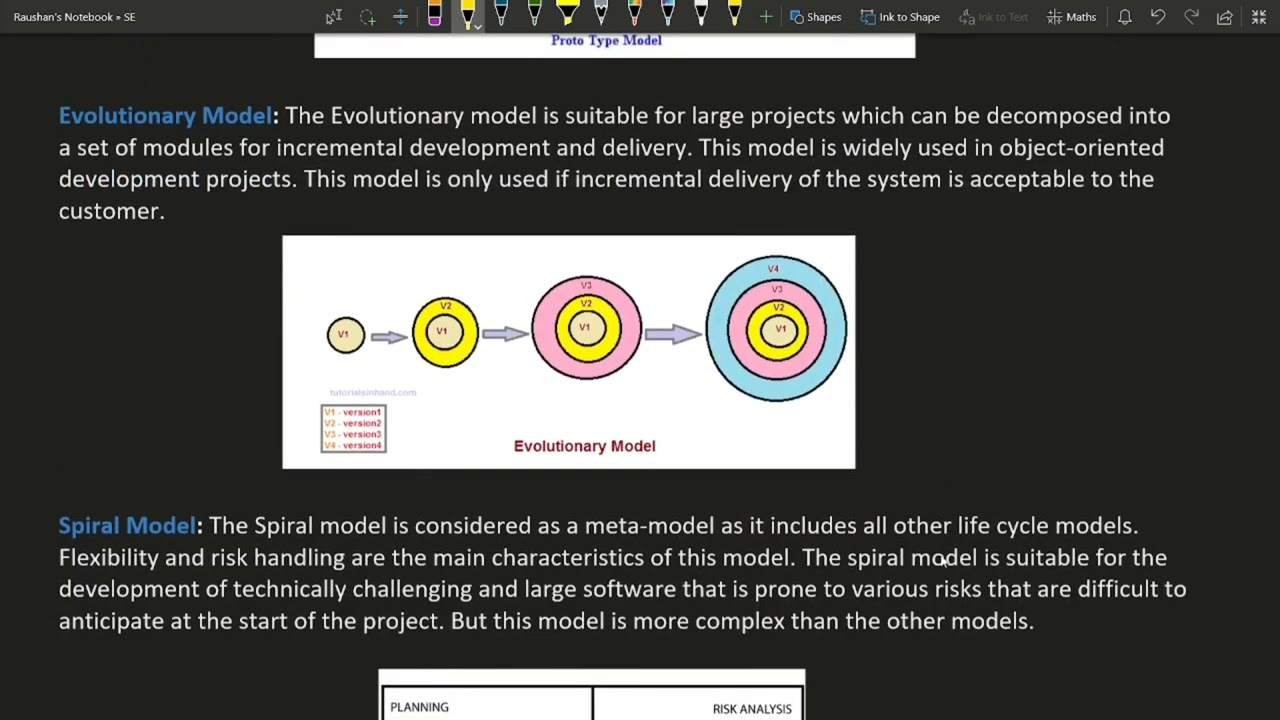Add a new pen with plus icon
1280x720 pixels.
766,17
